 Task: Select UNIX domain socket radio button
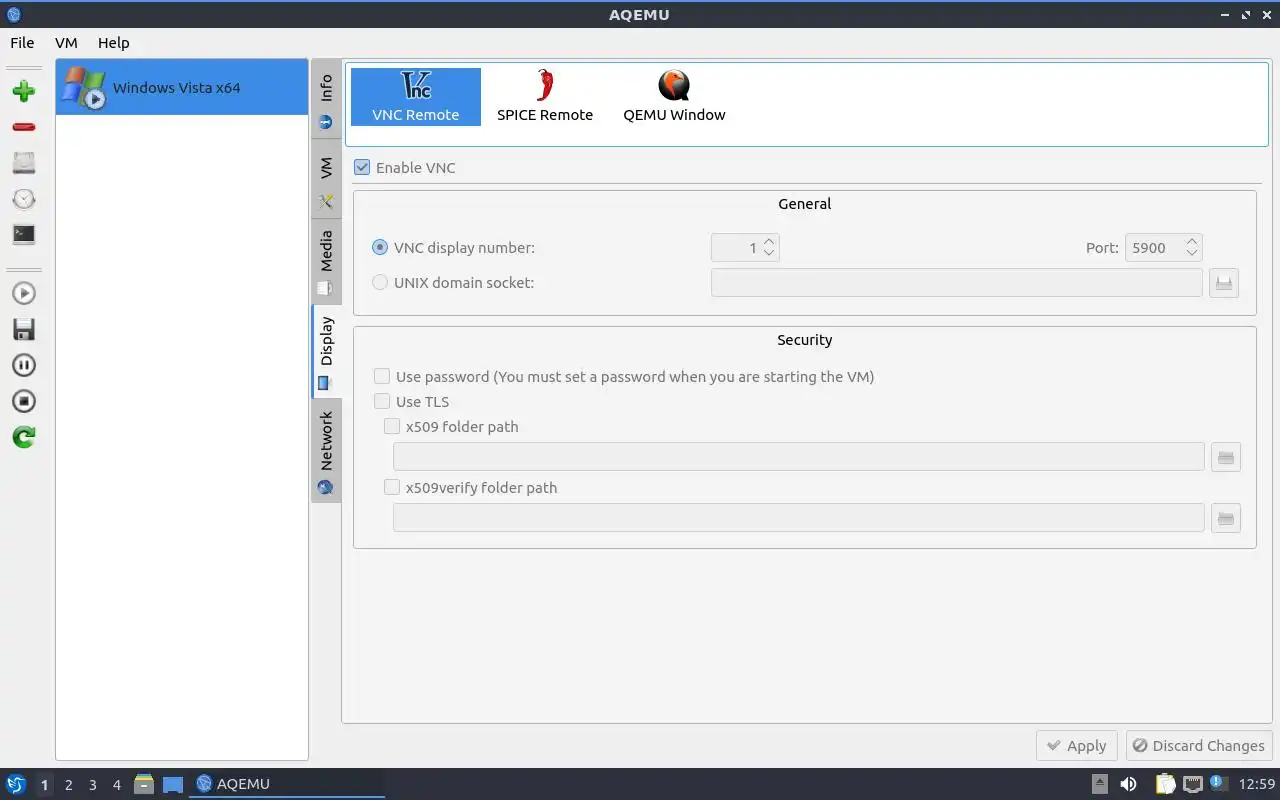coord(380,282)
